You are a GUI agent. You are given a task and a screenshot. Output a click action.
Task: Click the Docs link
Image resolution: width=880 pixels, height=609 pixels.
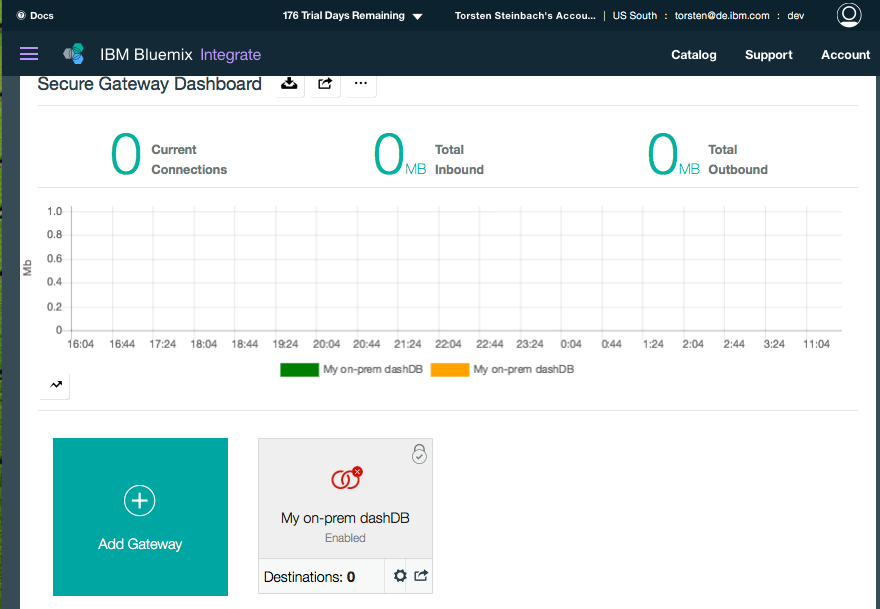[x=42, y=16]
